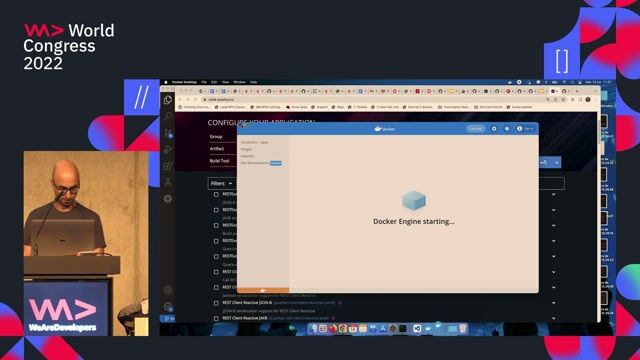Click Docker whale icon in menu bar
This screenshot has width=640, height=360.
510,82
